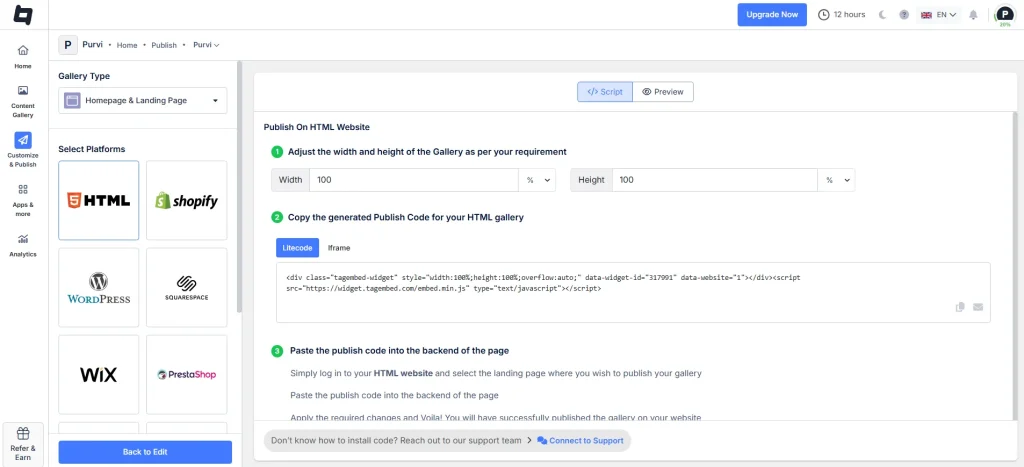
Task: Select the WordPress platform card
Action: [x=99, y=287]
